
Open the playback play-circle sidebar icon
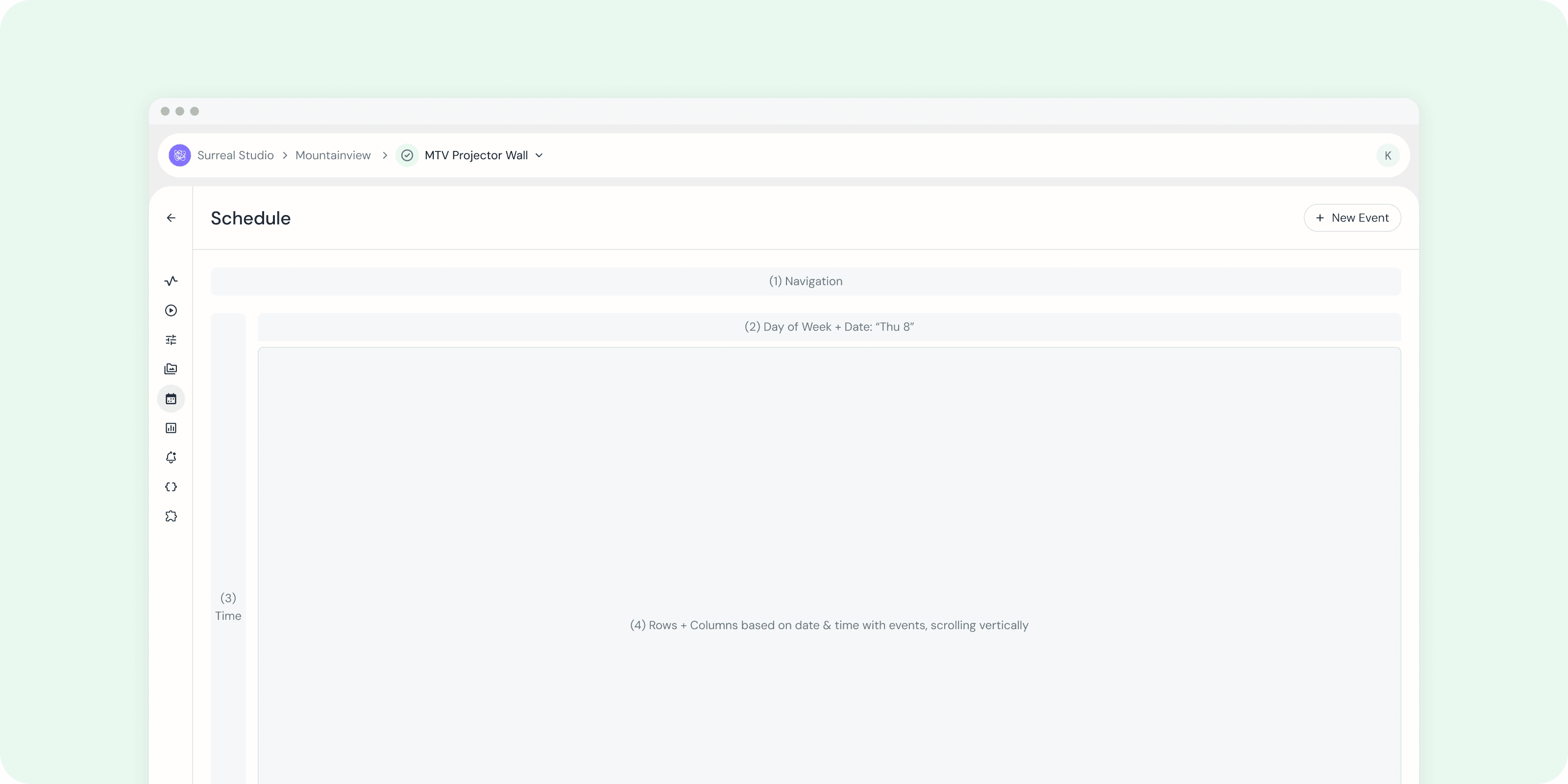pyautogui.click(x=171, y=311)
